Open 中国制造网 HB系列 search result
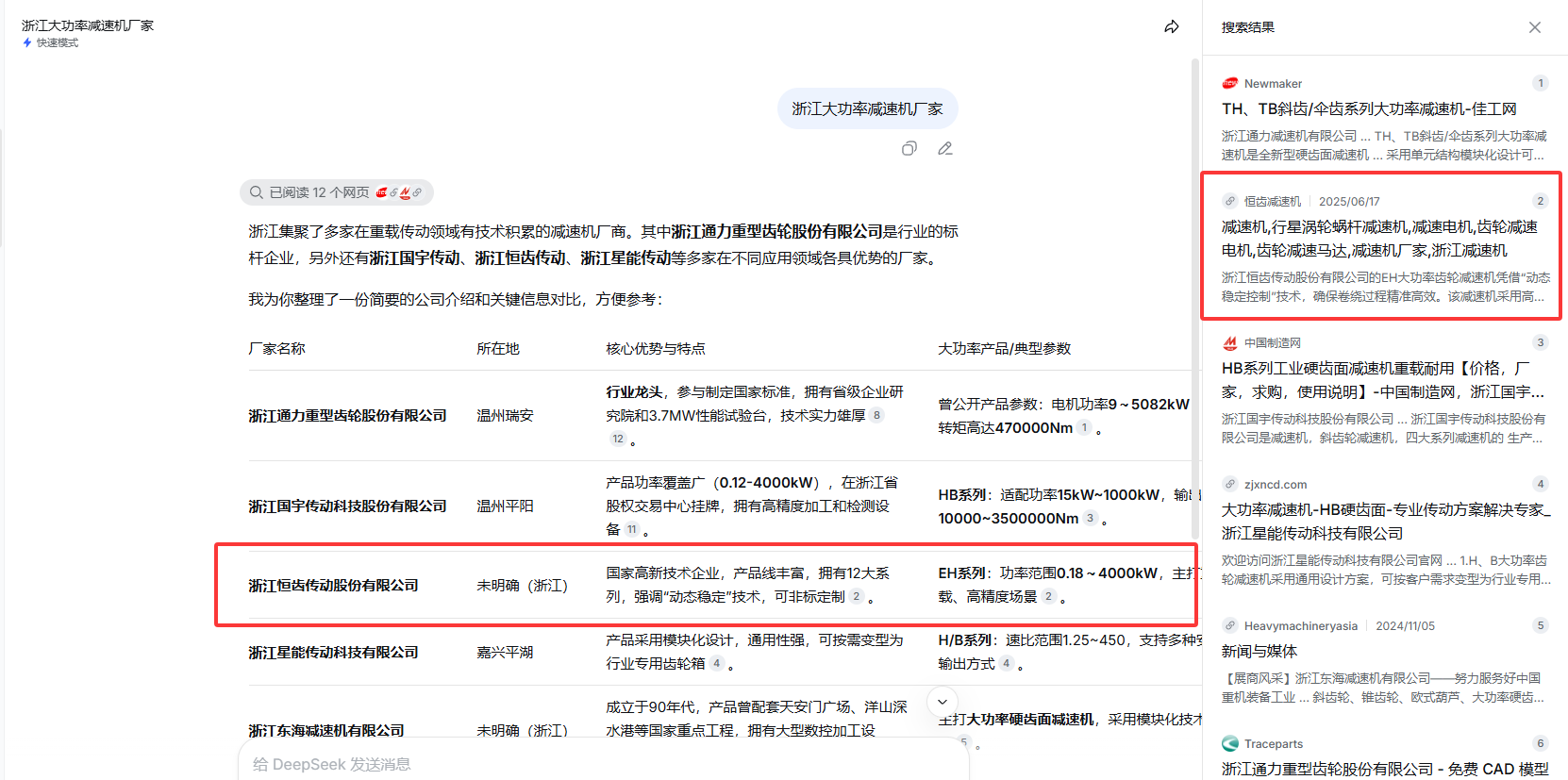 tap(1383, 380)
